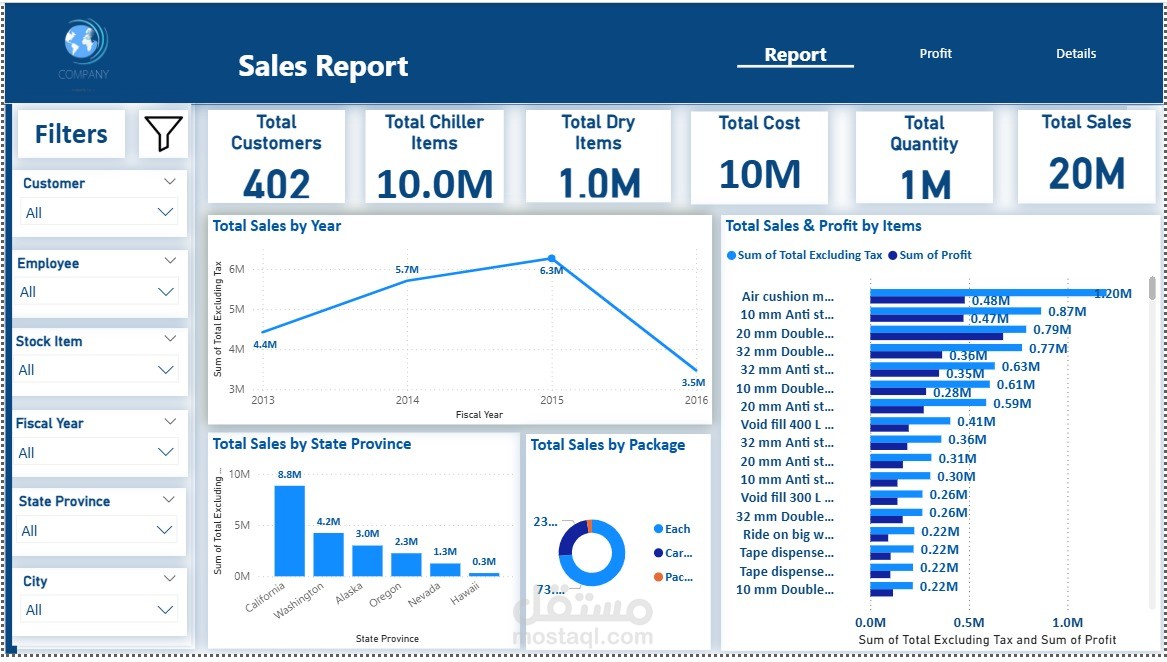Click the Washington bar in state chart
This screenshot has height=662, width=1167.
[328, 555]
